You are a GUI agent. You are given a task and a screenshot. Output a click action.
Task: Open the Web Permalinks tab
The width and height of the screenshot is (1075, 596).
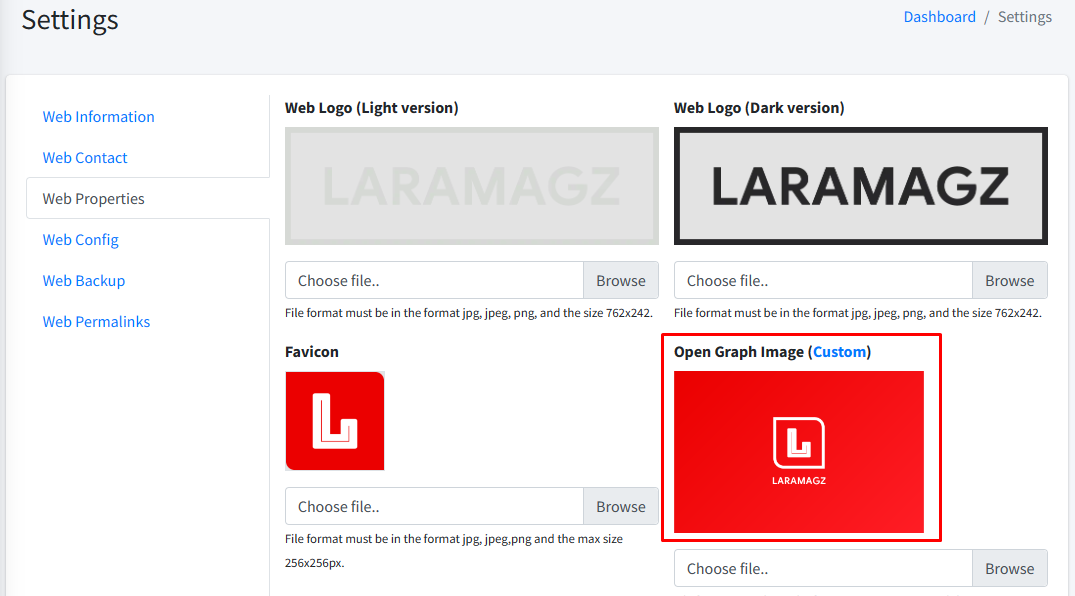[96, 322]
